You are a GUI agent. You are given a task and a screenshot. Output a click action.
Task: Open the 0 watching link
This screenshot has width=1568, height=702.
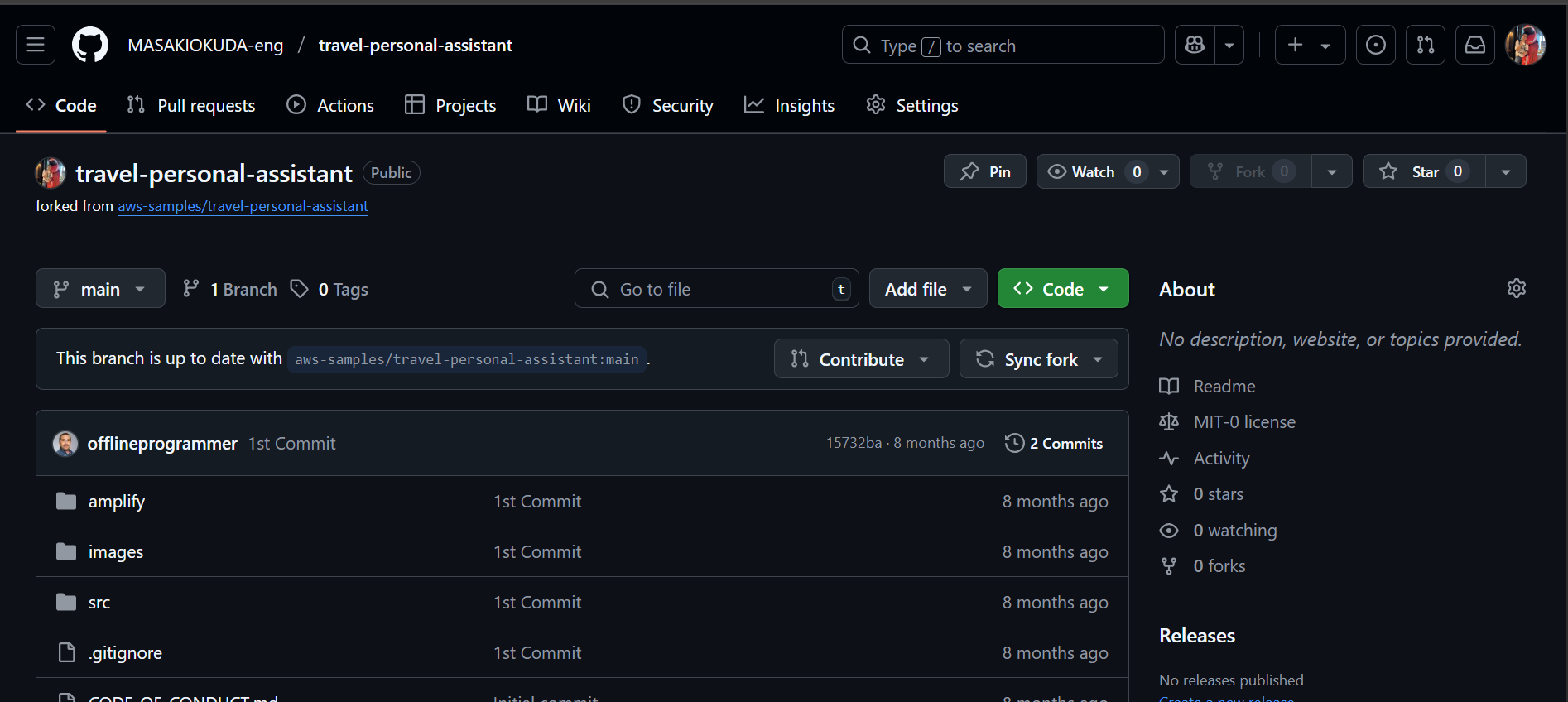tap(1218, 531)
